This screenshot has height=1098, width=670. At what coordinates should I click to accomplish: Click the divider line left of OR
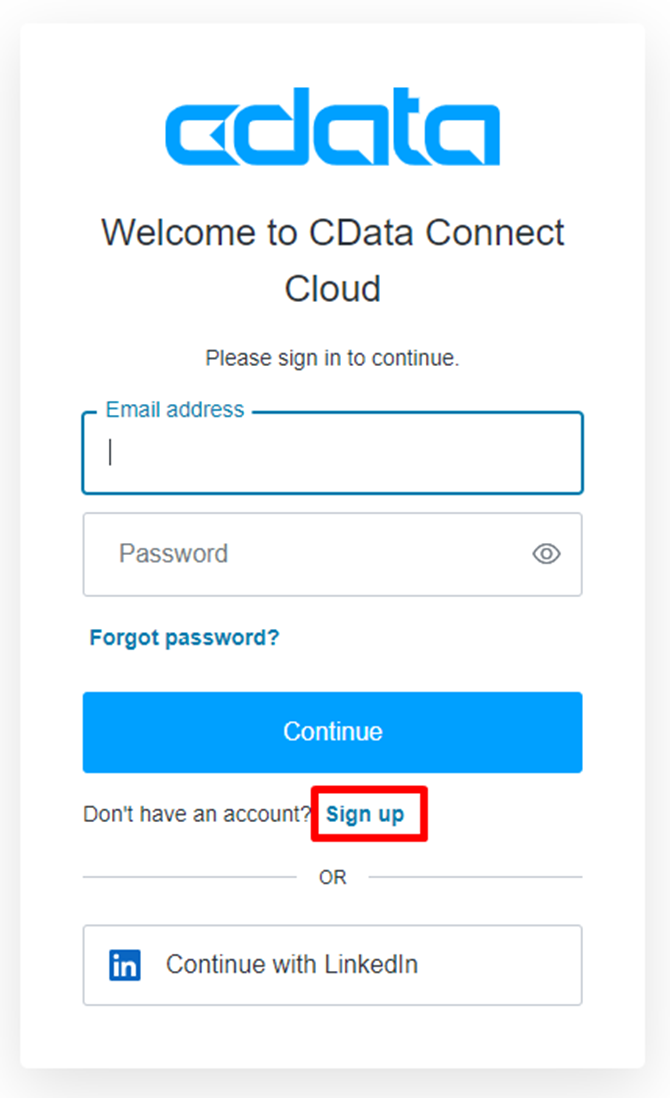click(x=190, y=877)
